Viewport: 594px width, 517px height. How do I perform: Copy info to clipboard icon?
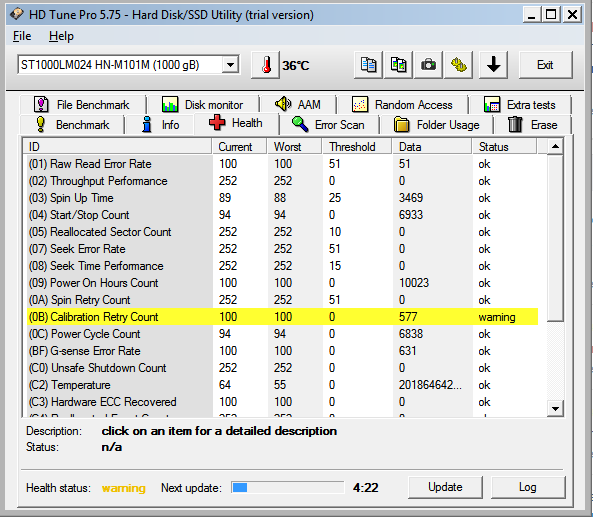(368, 65)
